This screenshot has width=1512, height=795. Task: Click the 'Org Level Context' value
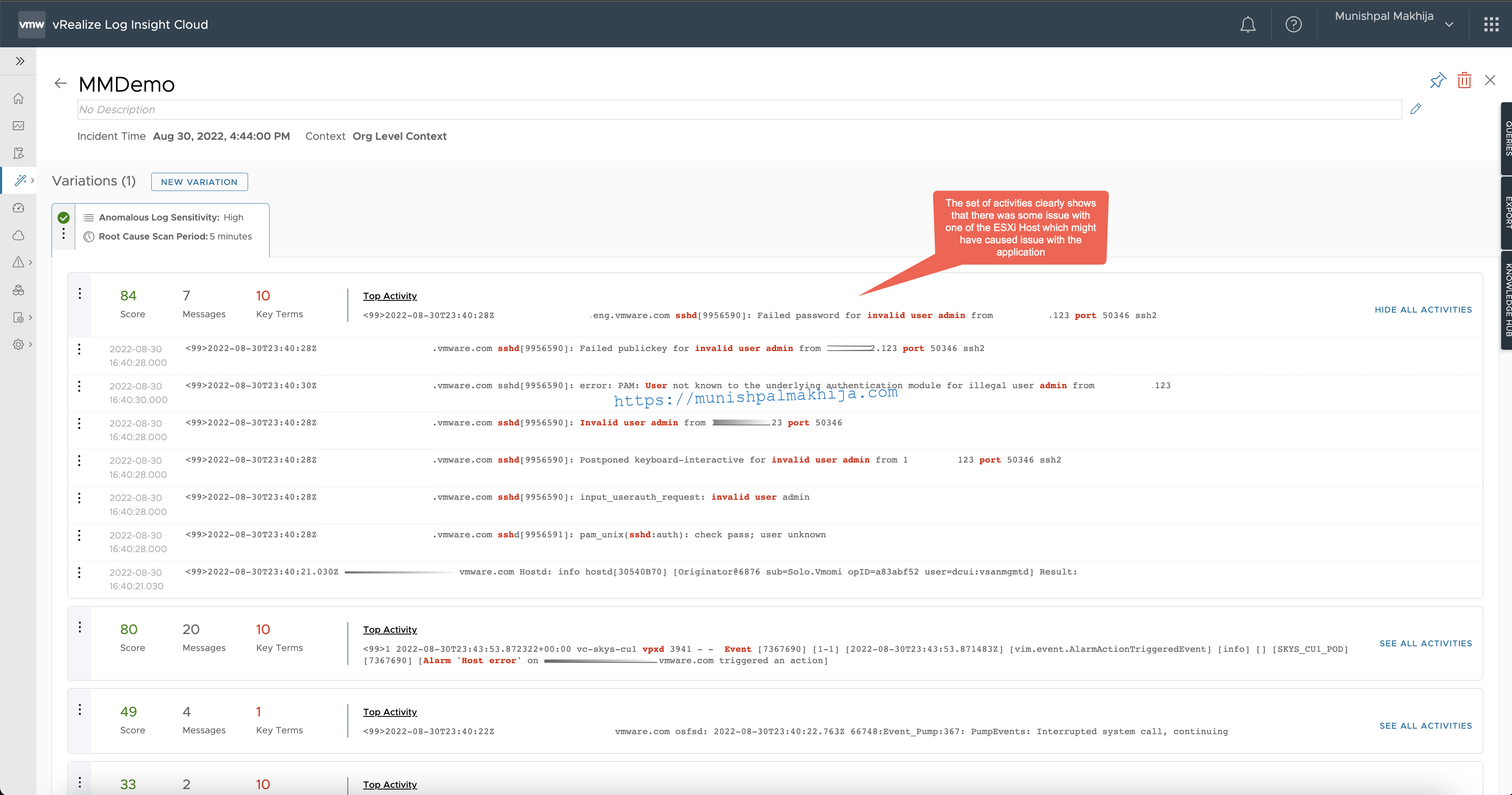[400, 136]
